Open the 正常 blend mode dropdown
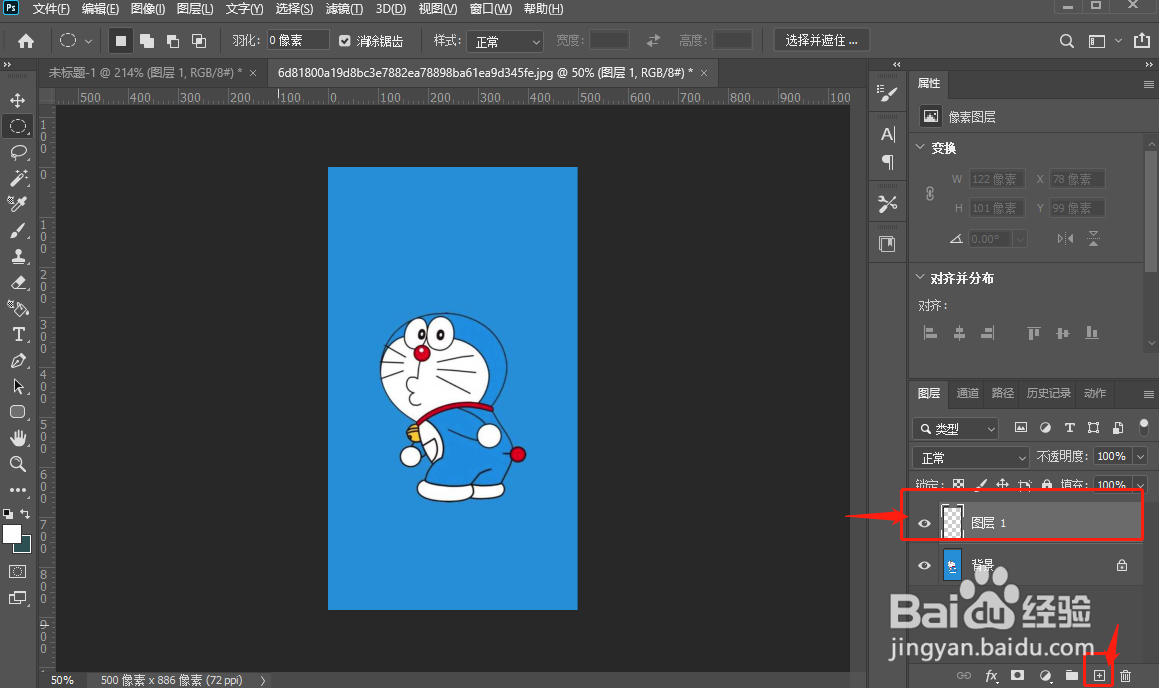Screen dimensions: 1159x688 click(971, 457)
